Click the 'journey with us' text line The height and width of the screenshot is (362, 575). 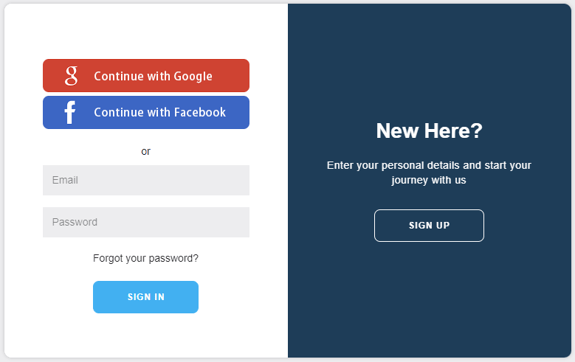(429, 180)
